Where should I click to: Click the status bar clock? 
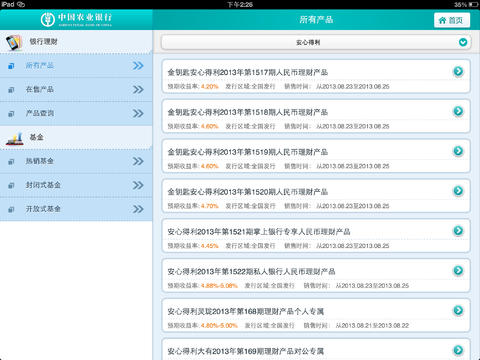coord(240,4)
